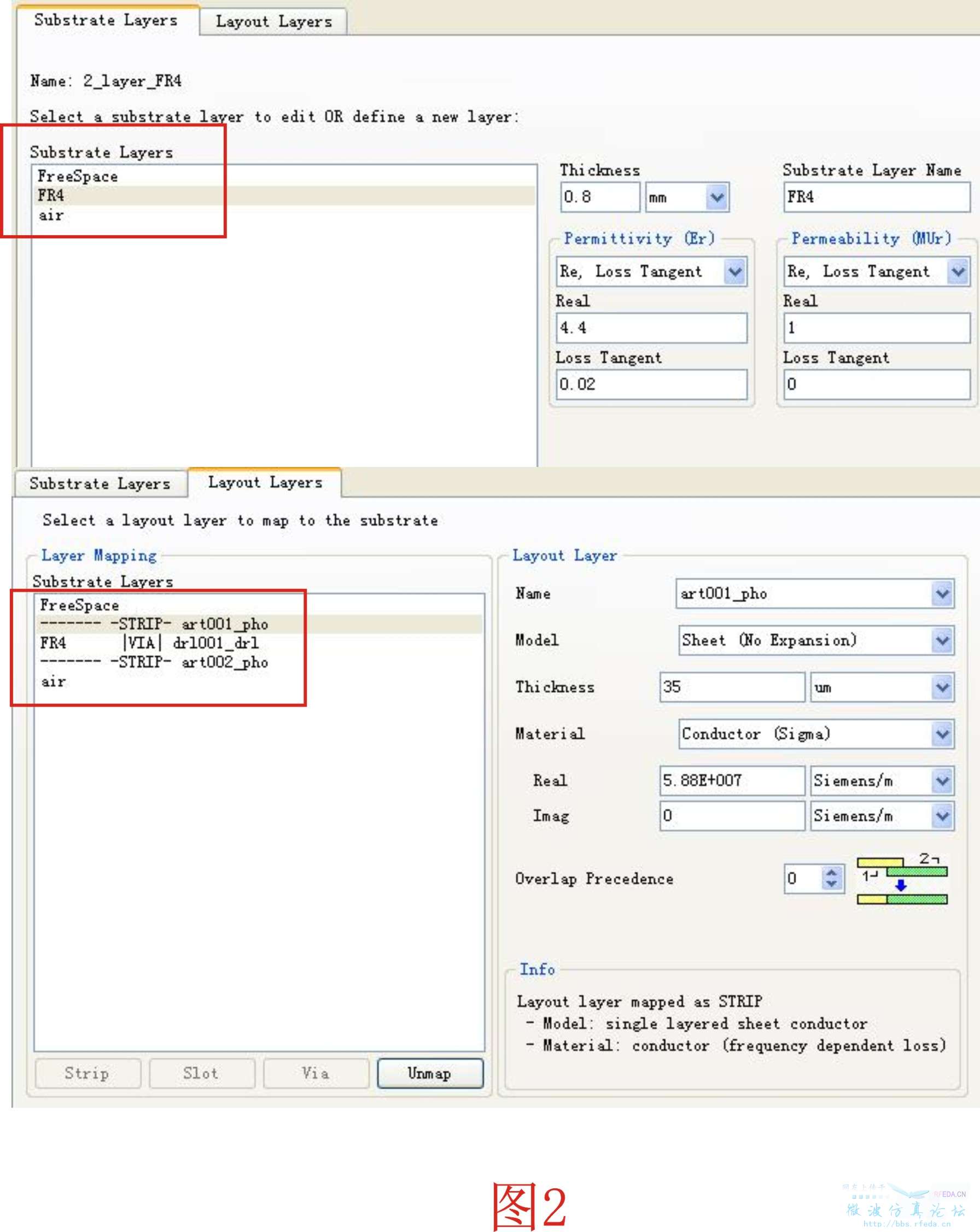Viewport: 980px width, 1232px height.
Task: Select FreeSpace in Layer Mapping list
Action: 259,605
